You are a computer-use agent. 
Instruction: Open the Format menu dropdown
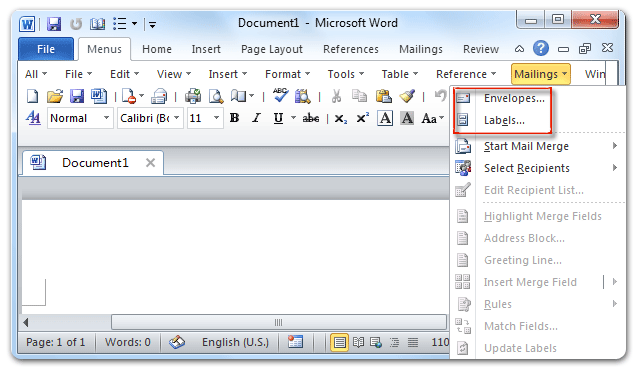287,74
